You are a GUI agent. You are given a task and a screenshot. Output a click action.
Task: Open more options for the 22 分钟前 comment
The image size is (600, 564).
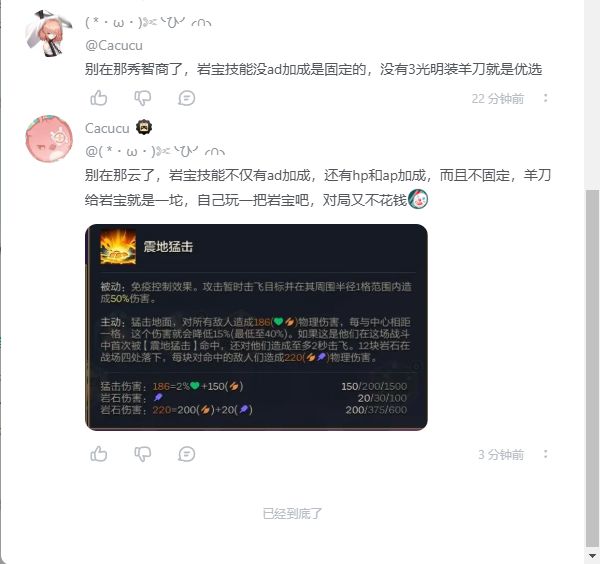[546, 98]
